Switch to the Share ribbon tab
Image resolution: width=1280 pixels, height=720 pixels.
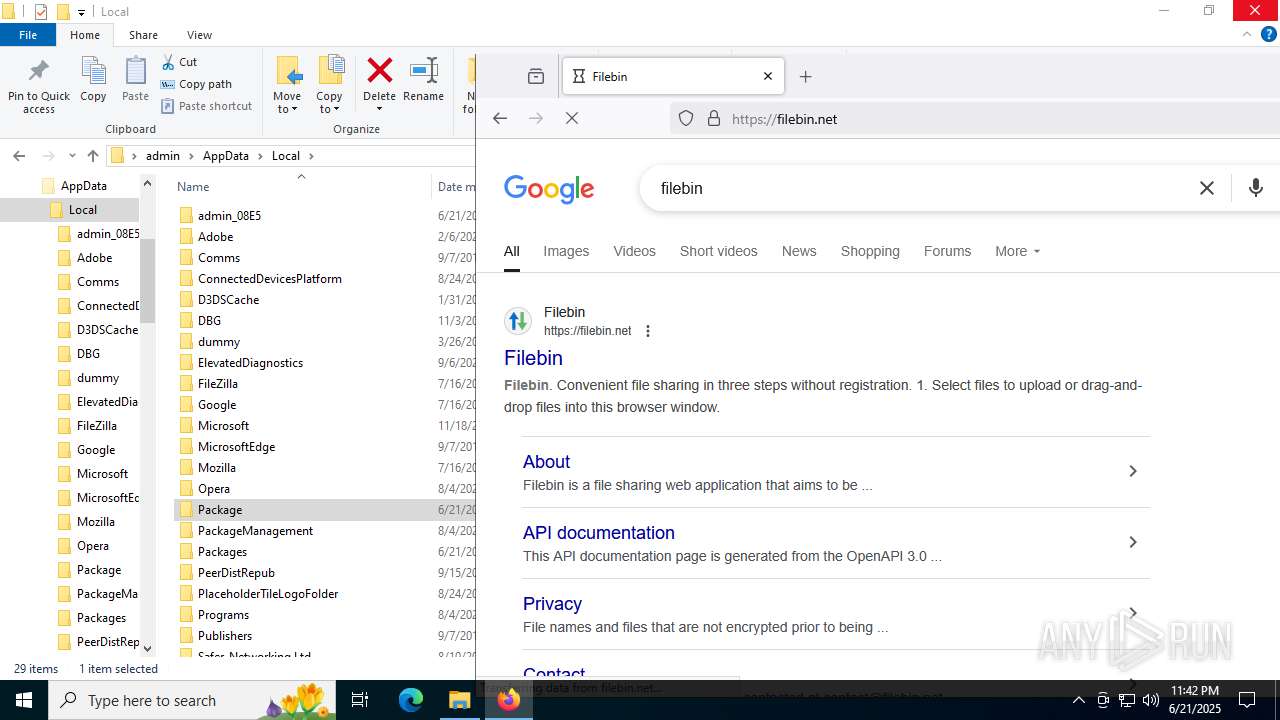click(x=143, y=35)
